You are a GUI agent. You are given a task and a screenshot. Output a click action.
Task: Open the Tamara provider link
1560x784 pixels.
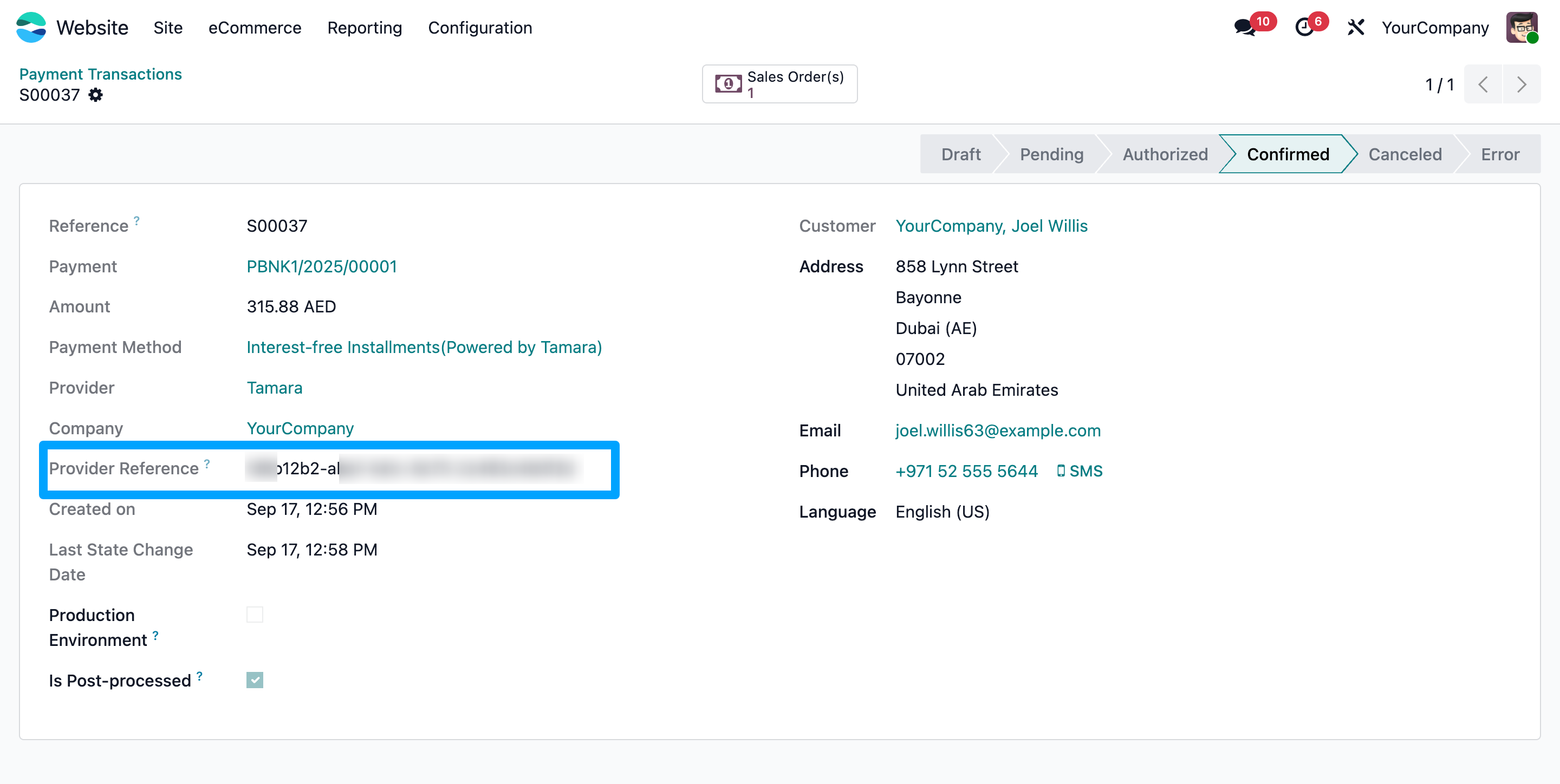point(274,388)
